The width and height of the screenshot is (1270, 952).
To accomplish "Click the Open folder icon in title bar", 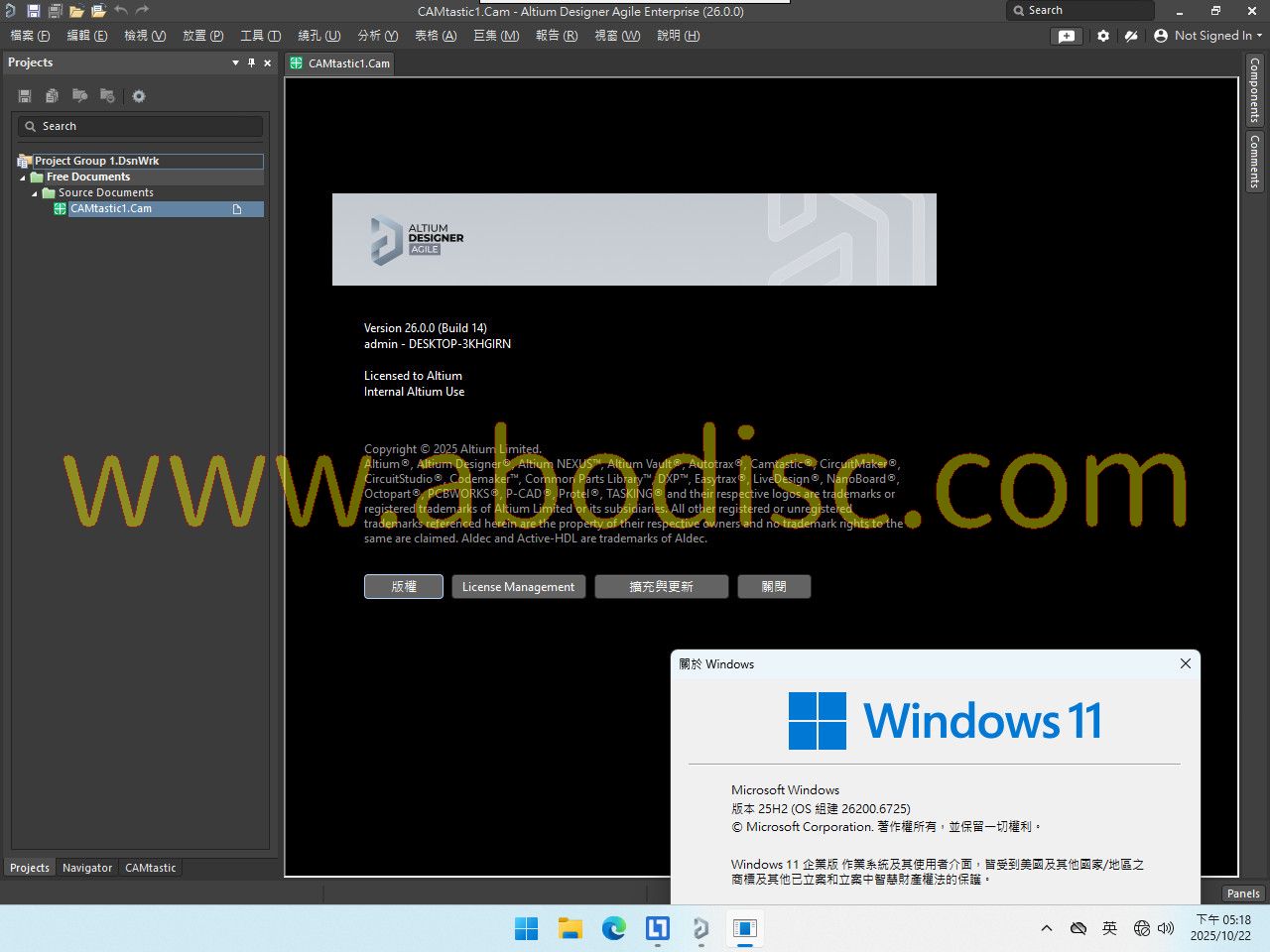I will (76, 11).
